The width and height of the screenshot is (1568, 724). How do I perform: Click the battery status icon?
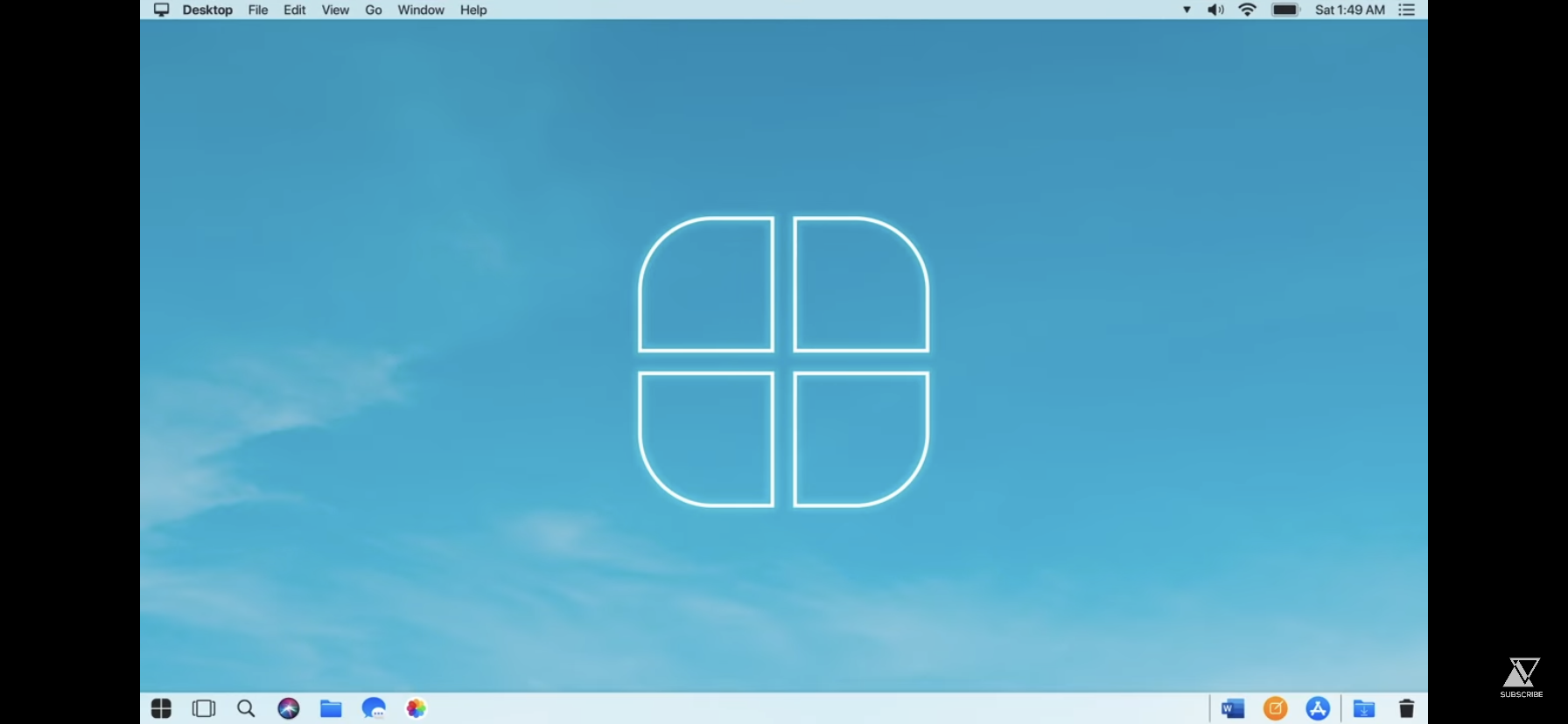(x=1286, y=10)
